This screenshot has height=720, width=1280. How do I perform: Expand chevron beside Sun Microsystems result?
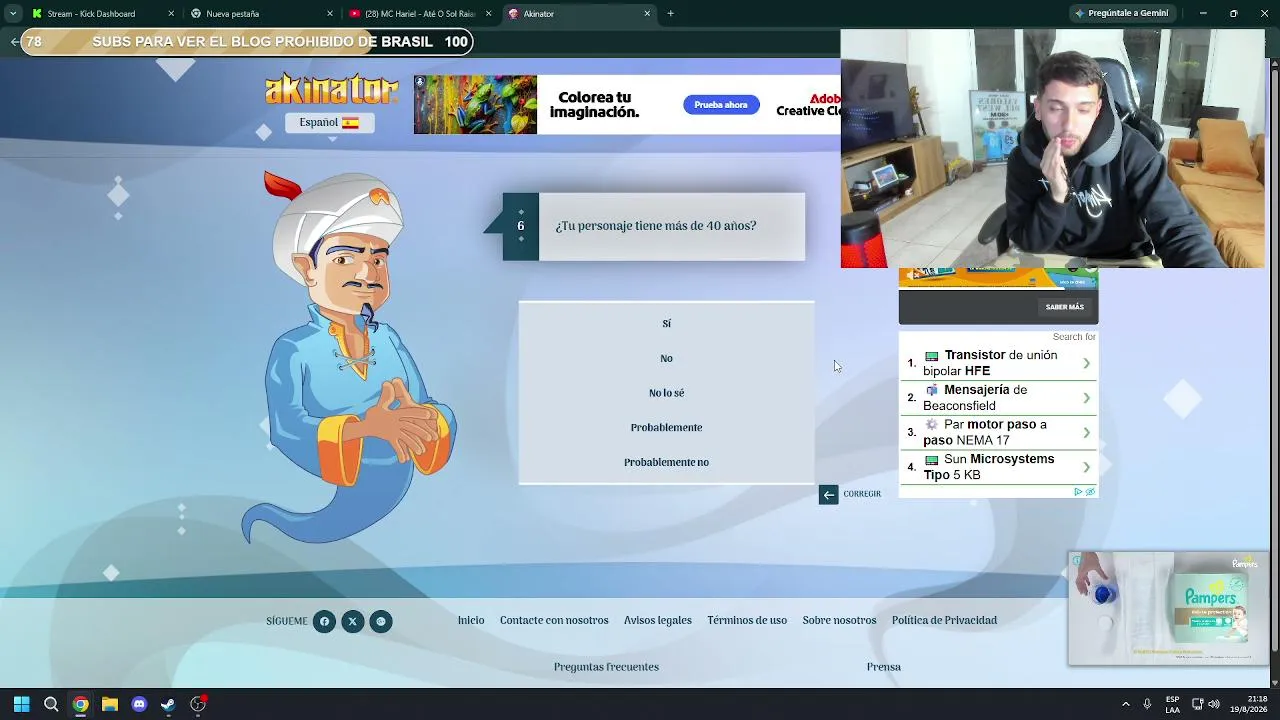coord(1086,467)
